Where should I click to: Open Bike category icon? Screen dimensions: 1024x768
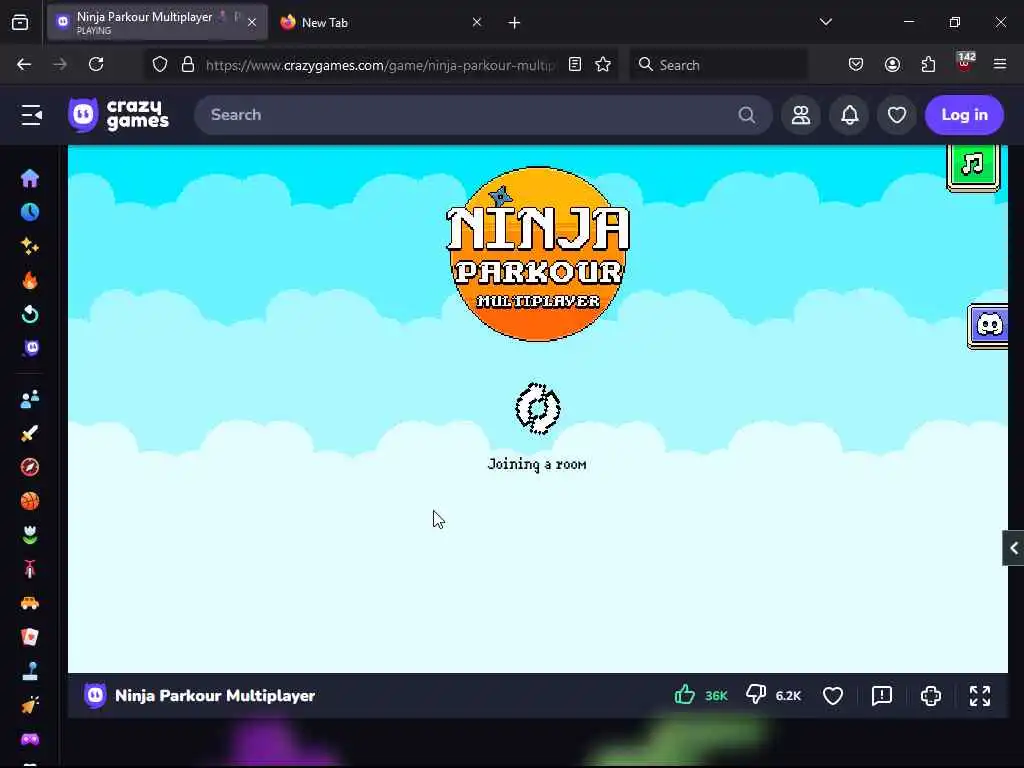coord(30,569)
